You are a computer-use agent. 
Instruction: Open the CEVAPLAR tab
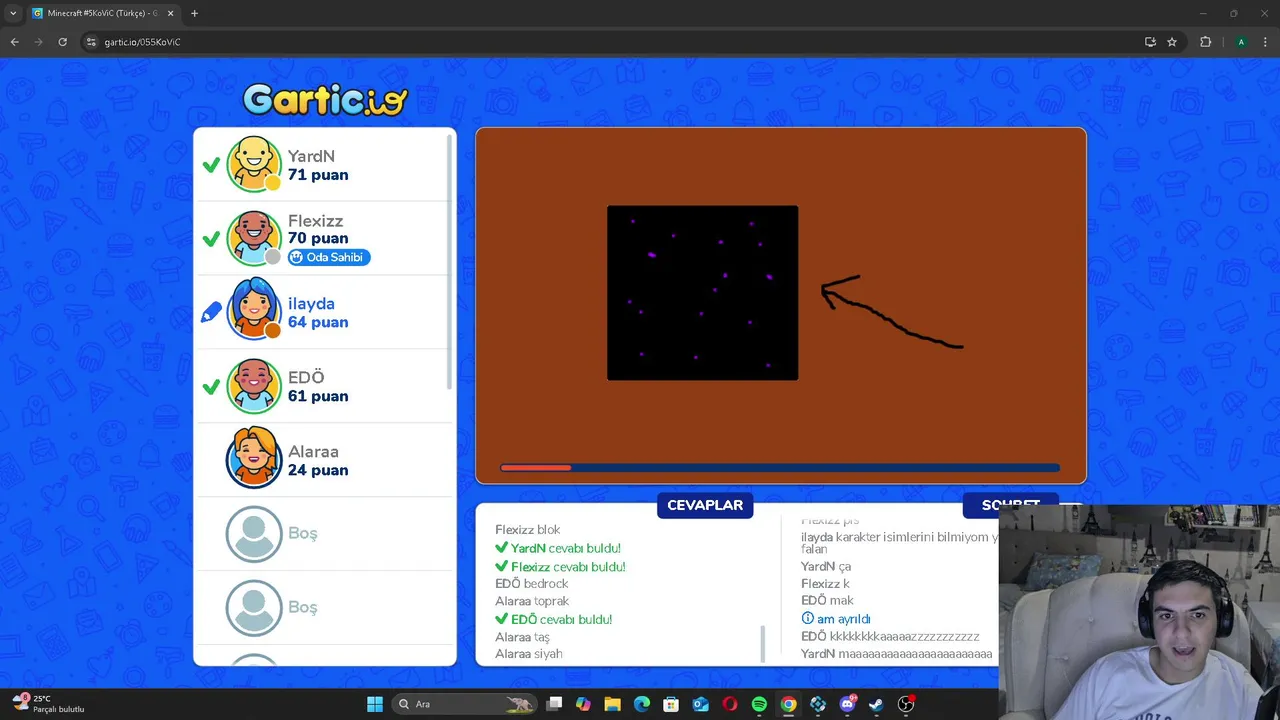pyautogui.click(x=705, y=505)
